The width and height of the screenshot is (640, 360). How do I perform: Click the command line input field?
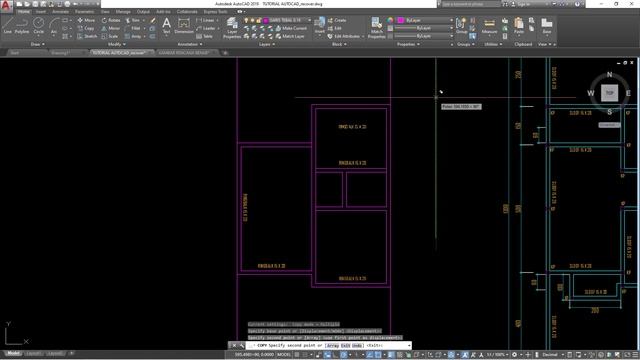click(x=329, y=345)
